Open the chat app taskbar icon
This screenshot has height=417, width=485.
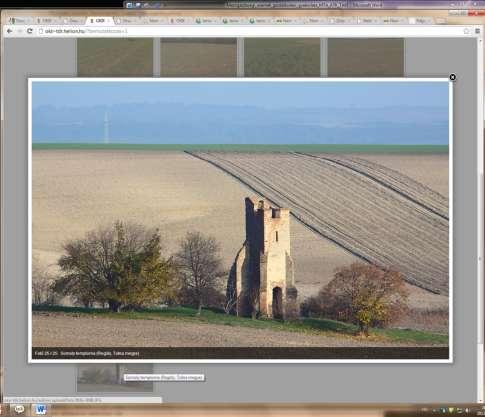19,409
